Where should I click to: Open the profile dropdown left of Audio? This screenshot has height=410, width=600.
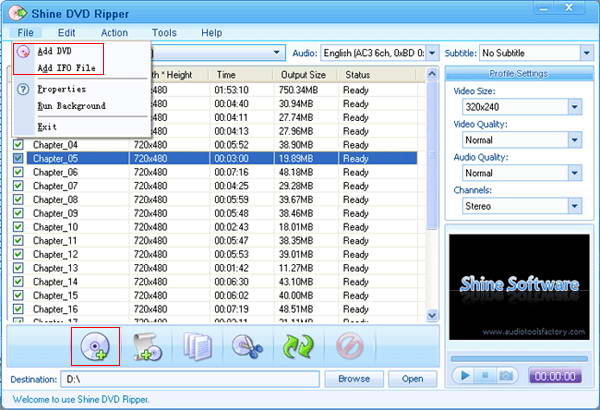click(x=276, y=52)
